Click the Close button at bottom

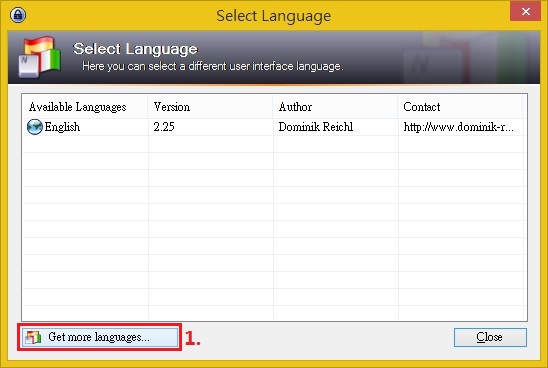point(490,337)
